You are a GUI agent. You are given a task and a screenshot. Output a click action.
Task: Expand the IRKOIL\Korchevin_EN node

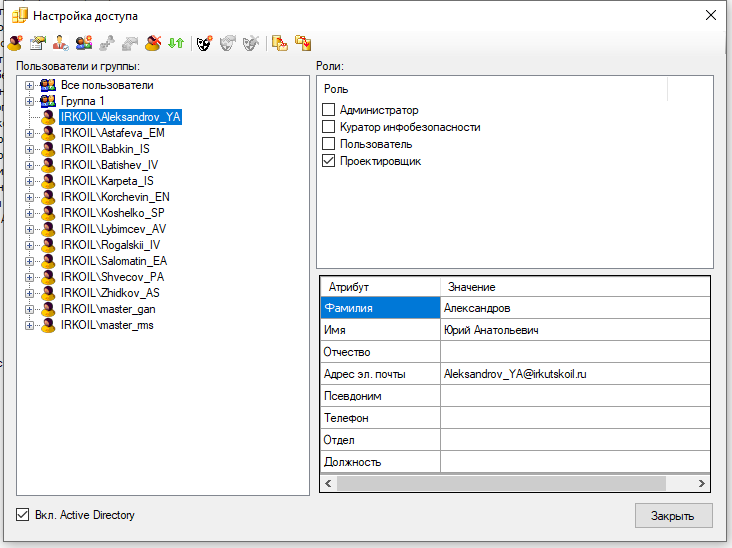29,197
